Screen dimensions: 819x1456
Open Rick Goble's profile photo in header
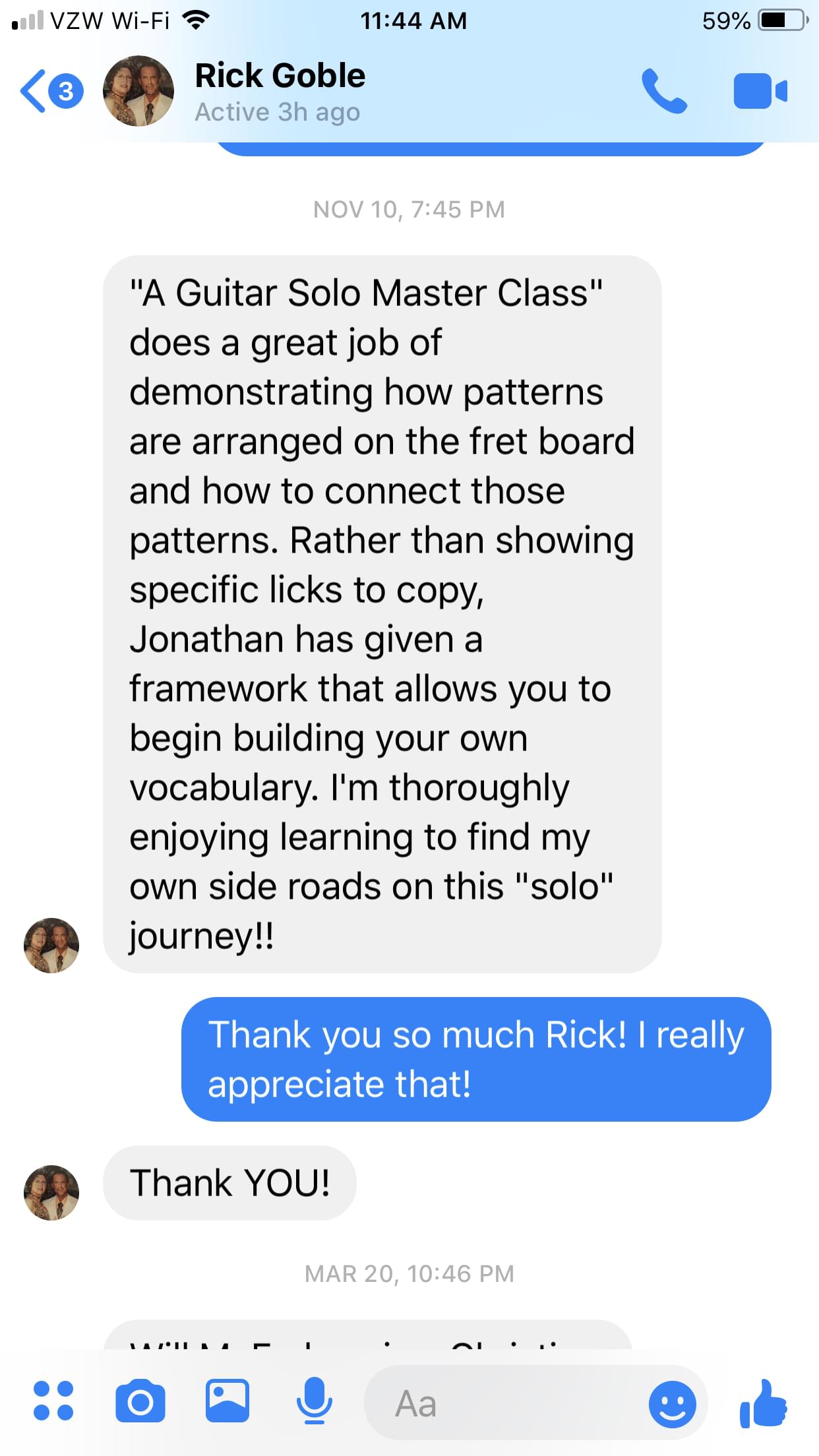[x=138, y=91]
